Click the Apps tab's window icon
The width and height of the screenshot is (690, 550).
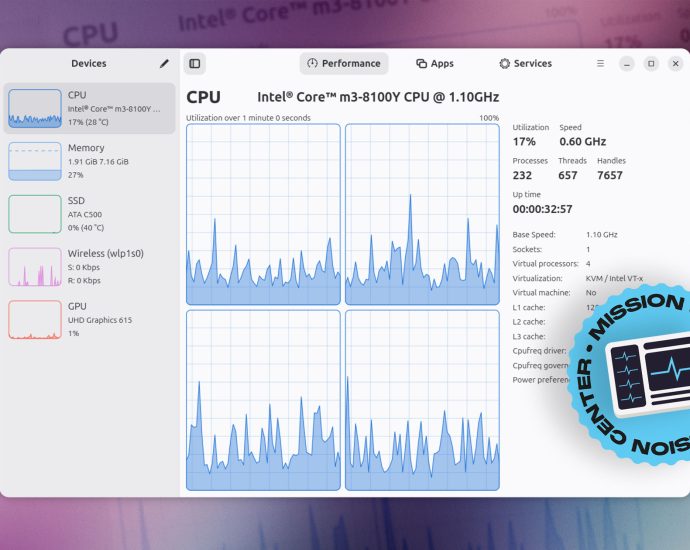[421, 64]
